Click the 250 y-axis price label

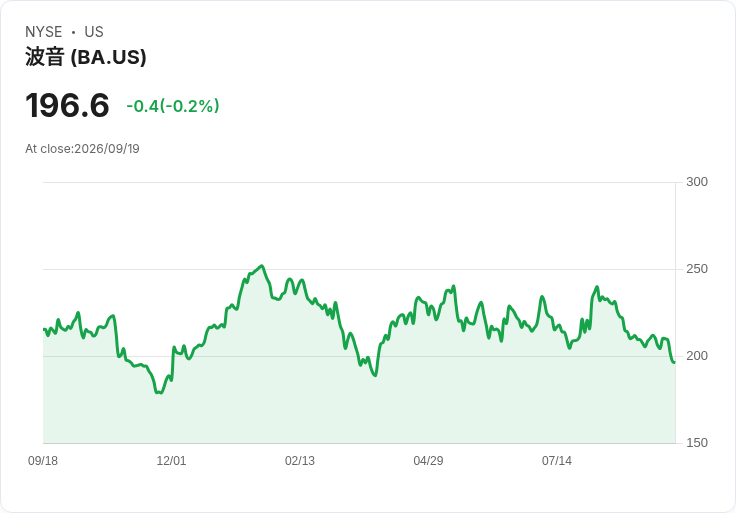(697, 269)
